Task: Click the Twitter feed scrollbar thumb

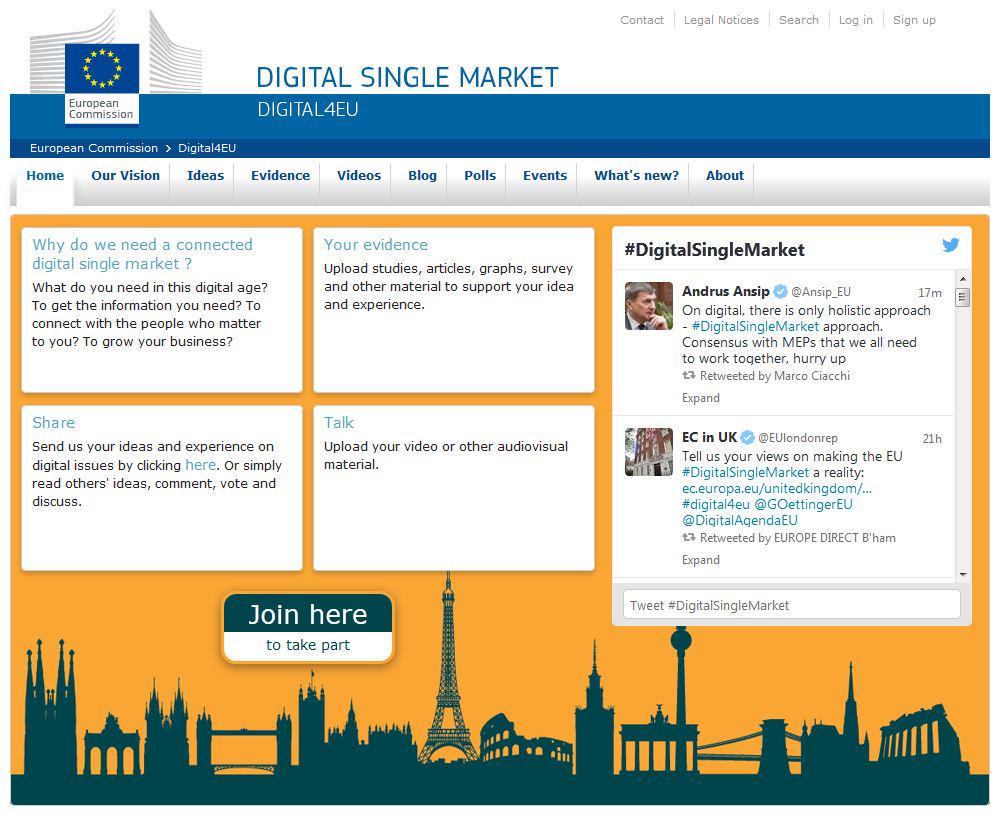Action: click(x=963, y=298)
